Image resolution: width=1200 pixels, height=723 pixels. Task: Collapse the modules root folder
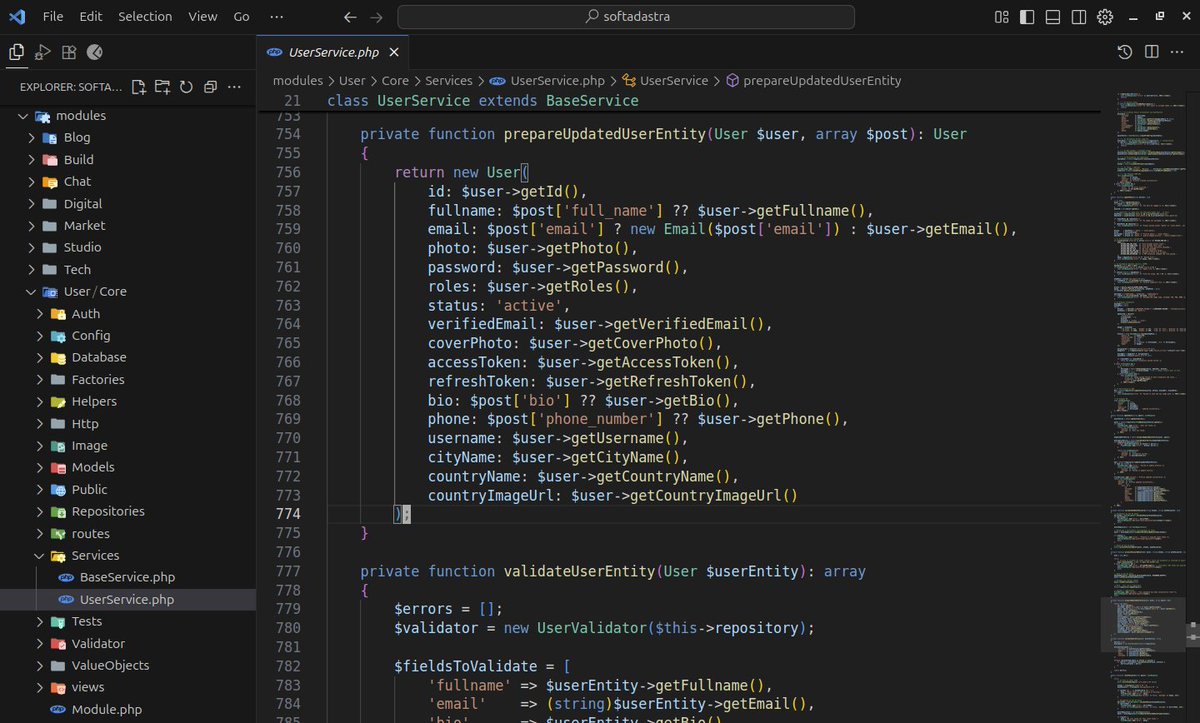click(23, 115)
